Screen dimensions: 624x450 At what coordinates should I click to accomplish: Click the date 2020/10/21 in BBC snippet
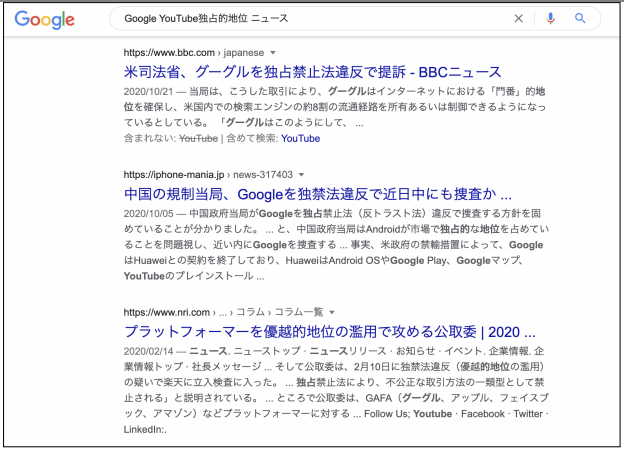click(x=148, y=92)
